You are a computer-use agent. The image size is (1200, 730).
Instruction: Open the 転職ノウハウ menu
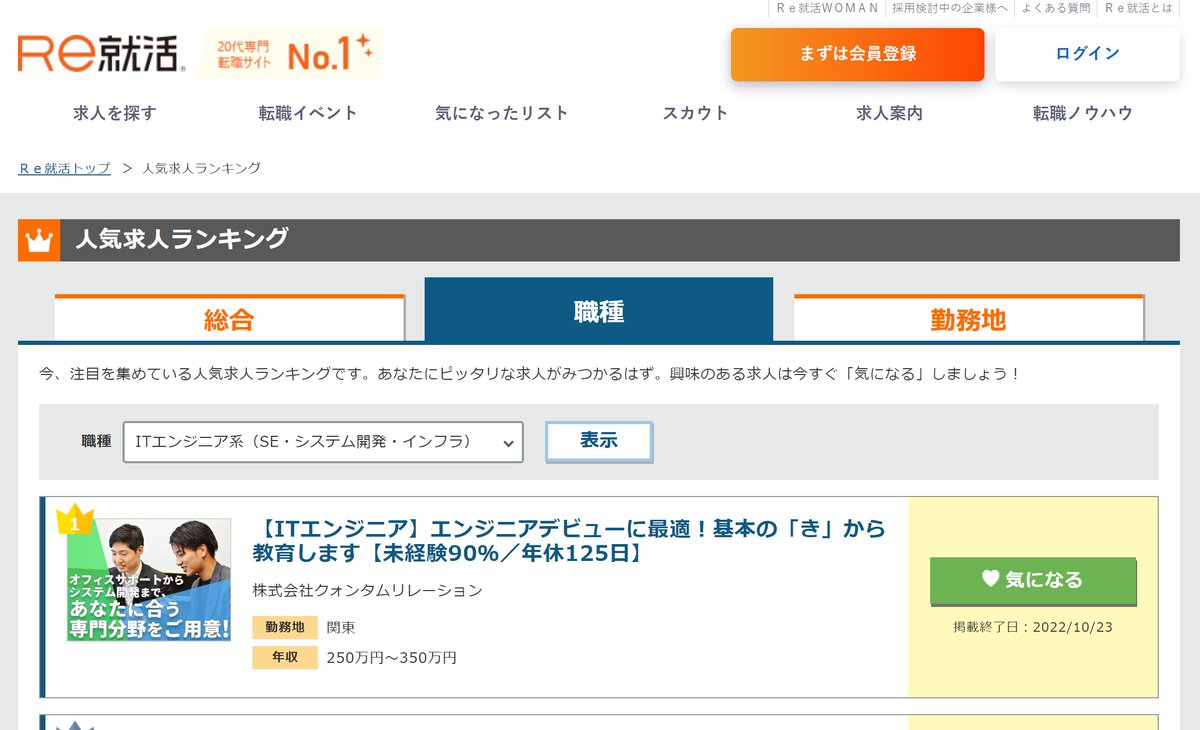[x=1084, y=113]
